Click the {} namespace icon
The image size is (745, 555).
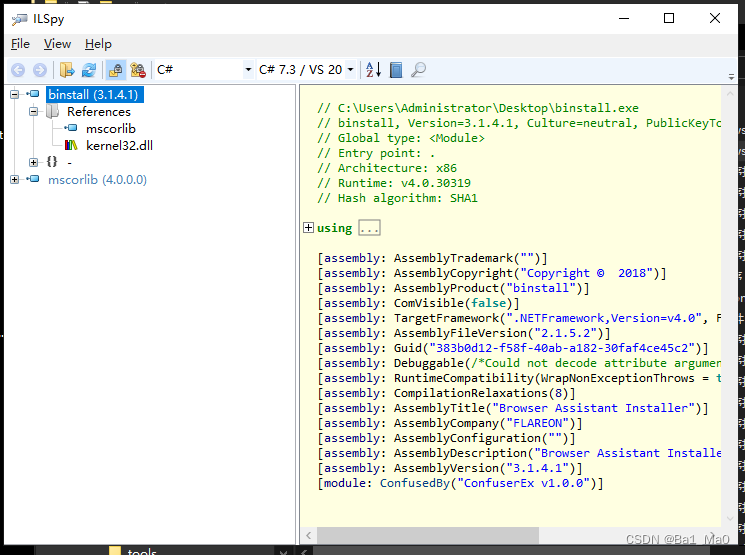pyautogui.click(x=52, y=162)
